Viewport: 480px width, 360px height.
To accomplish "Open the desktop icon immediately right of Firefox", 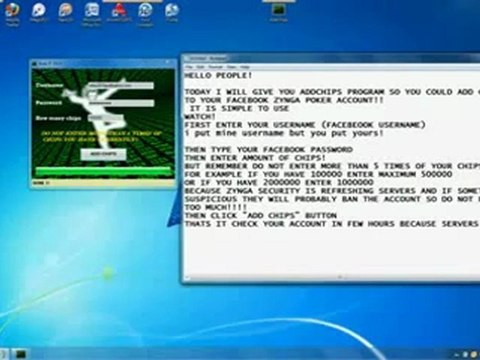I will [x=39, y=11].
